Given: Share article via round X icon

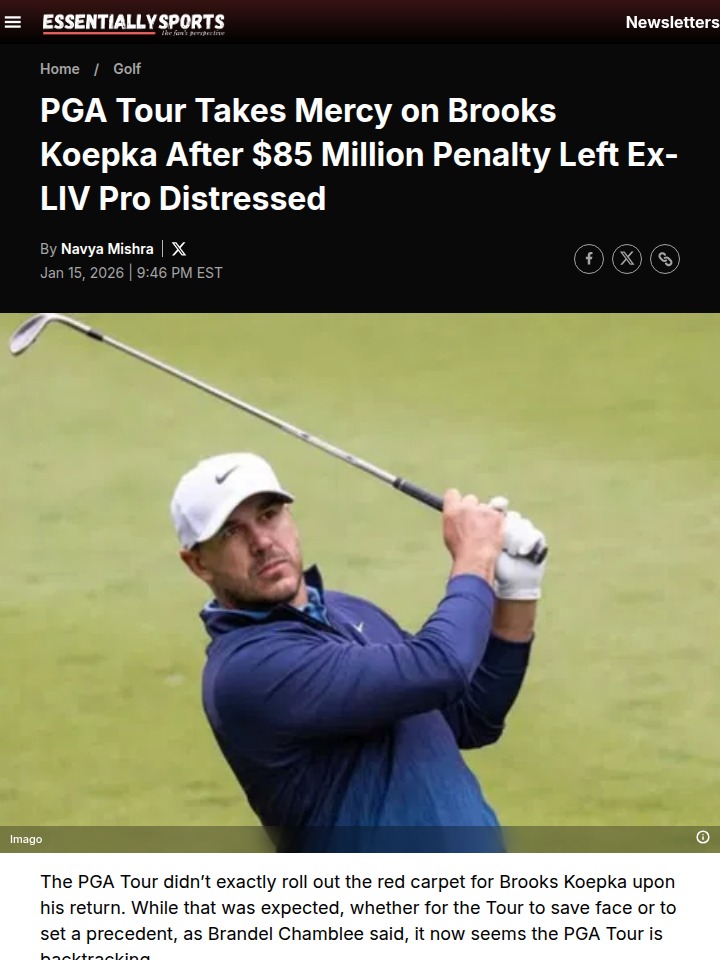Looking at the screenshot, I should pyautogui.click(x=627, y=258).
